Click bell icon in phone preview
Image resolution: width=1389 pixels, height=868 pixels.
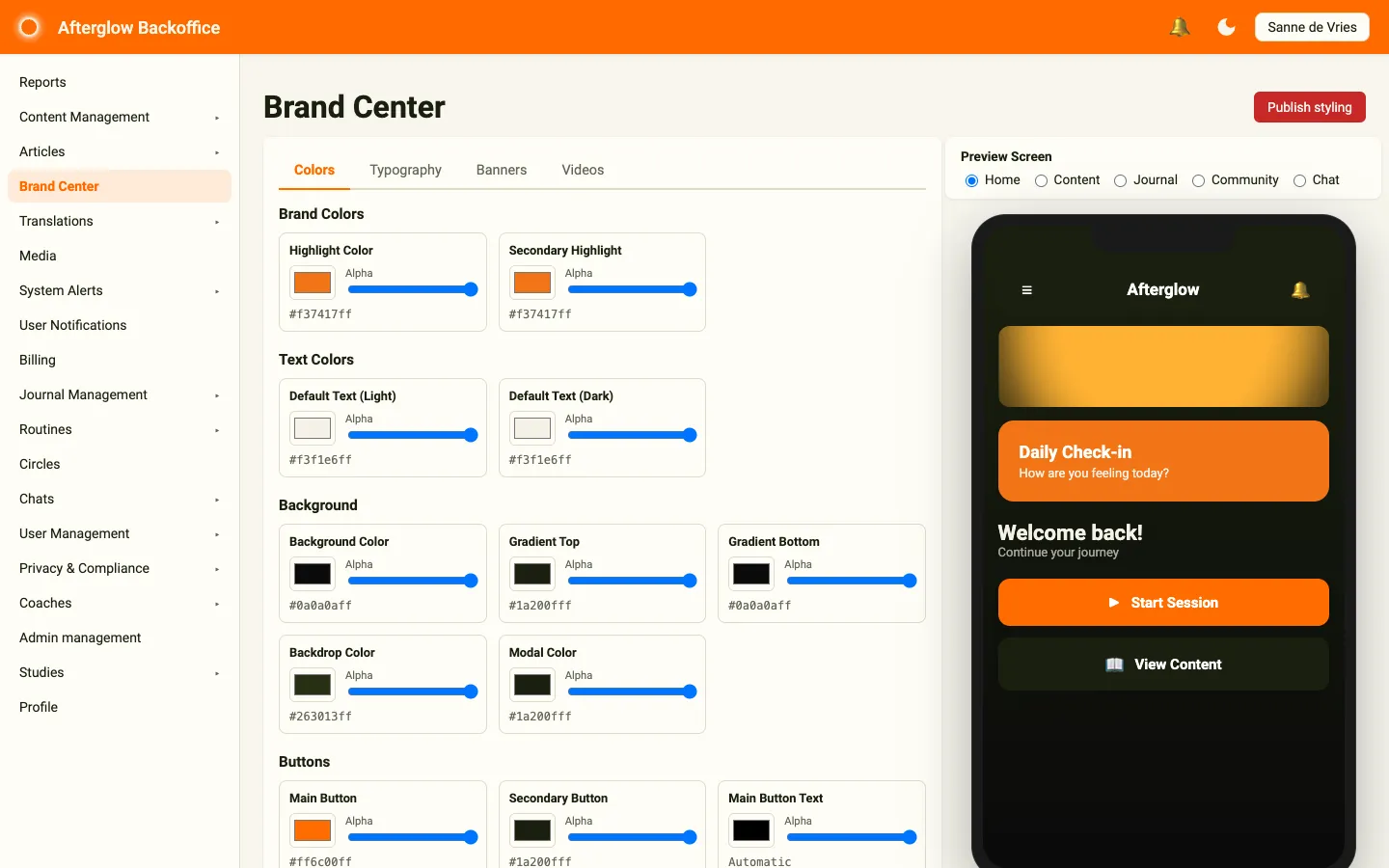1300,290
